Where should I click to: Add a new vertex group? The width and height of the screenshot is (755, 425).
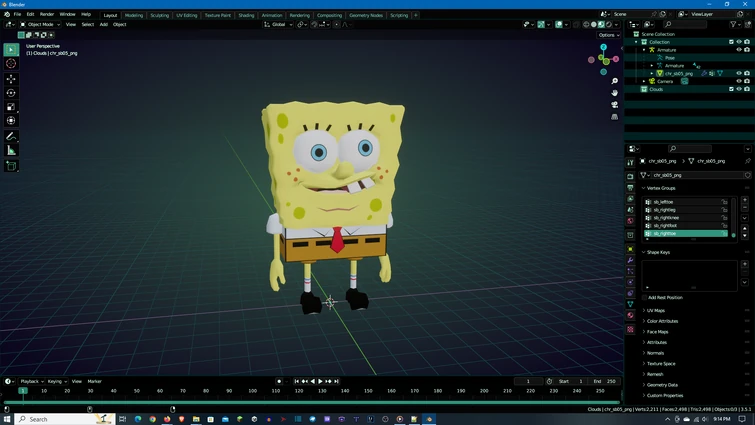[745, 200]
